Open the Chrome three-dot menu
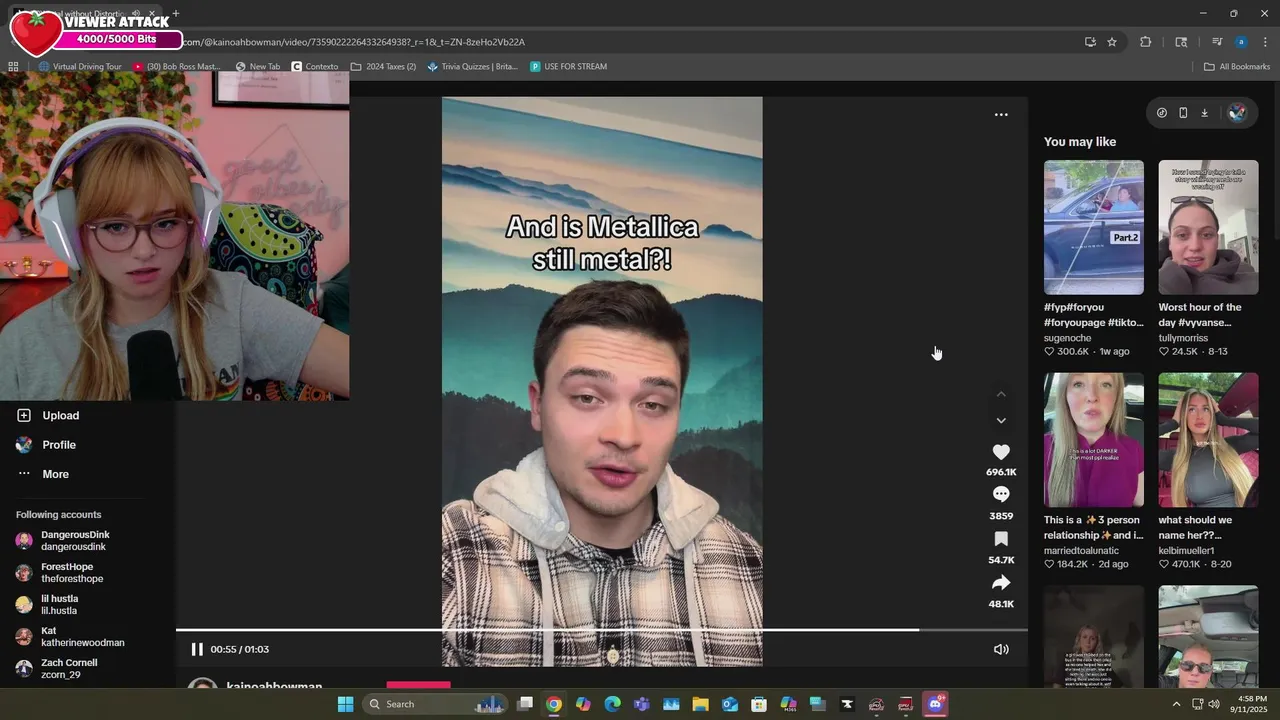Screen dimensions: 1280x720 [1265, 42]
